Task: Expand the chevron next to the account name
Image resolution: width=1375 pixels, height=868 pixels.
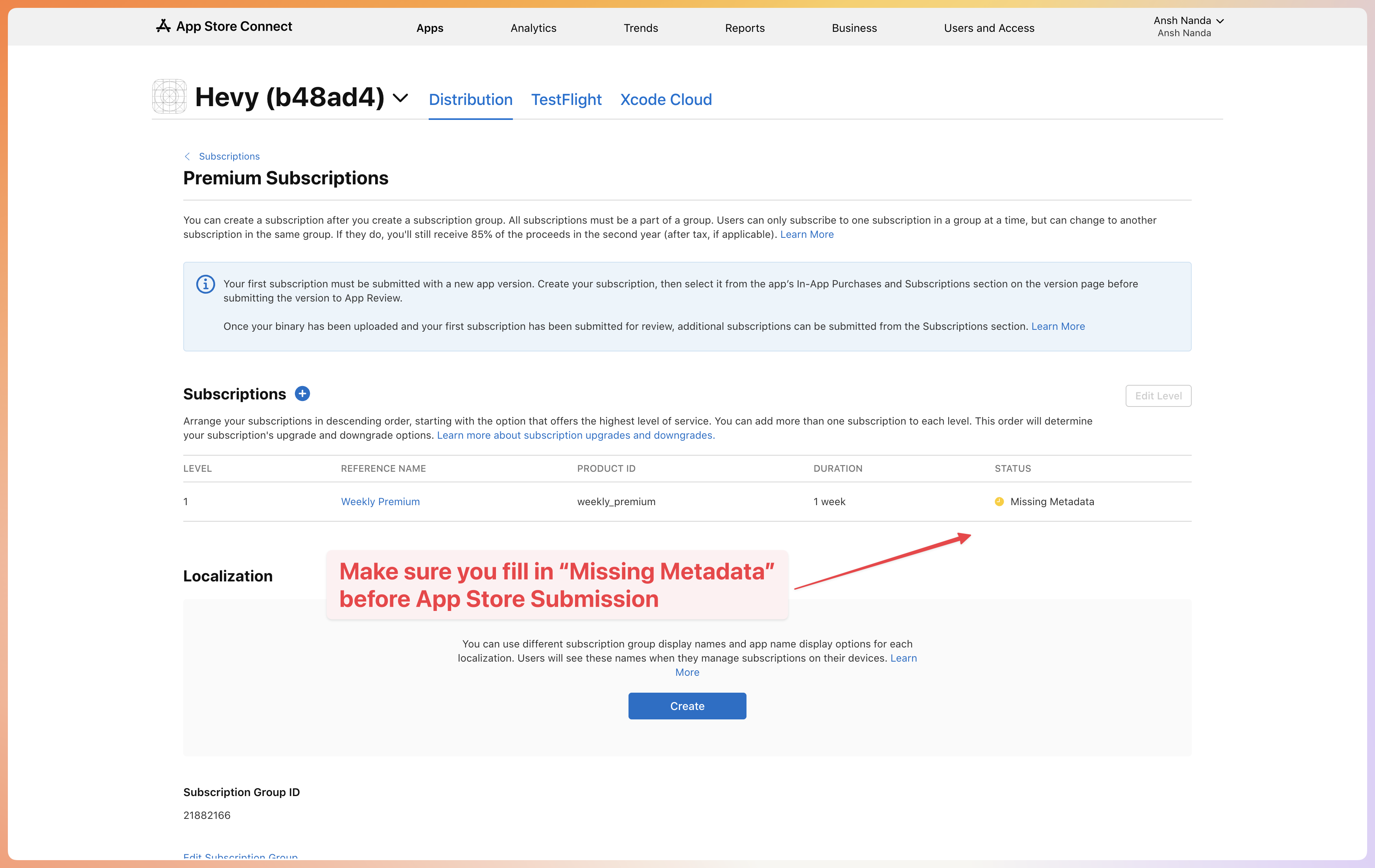Action: point(1220,21)
